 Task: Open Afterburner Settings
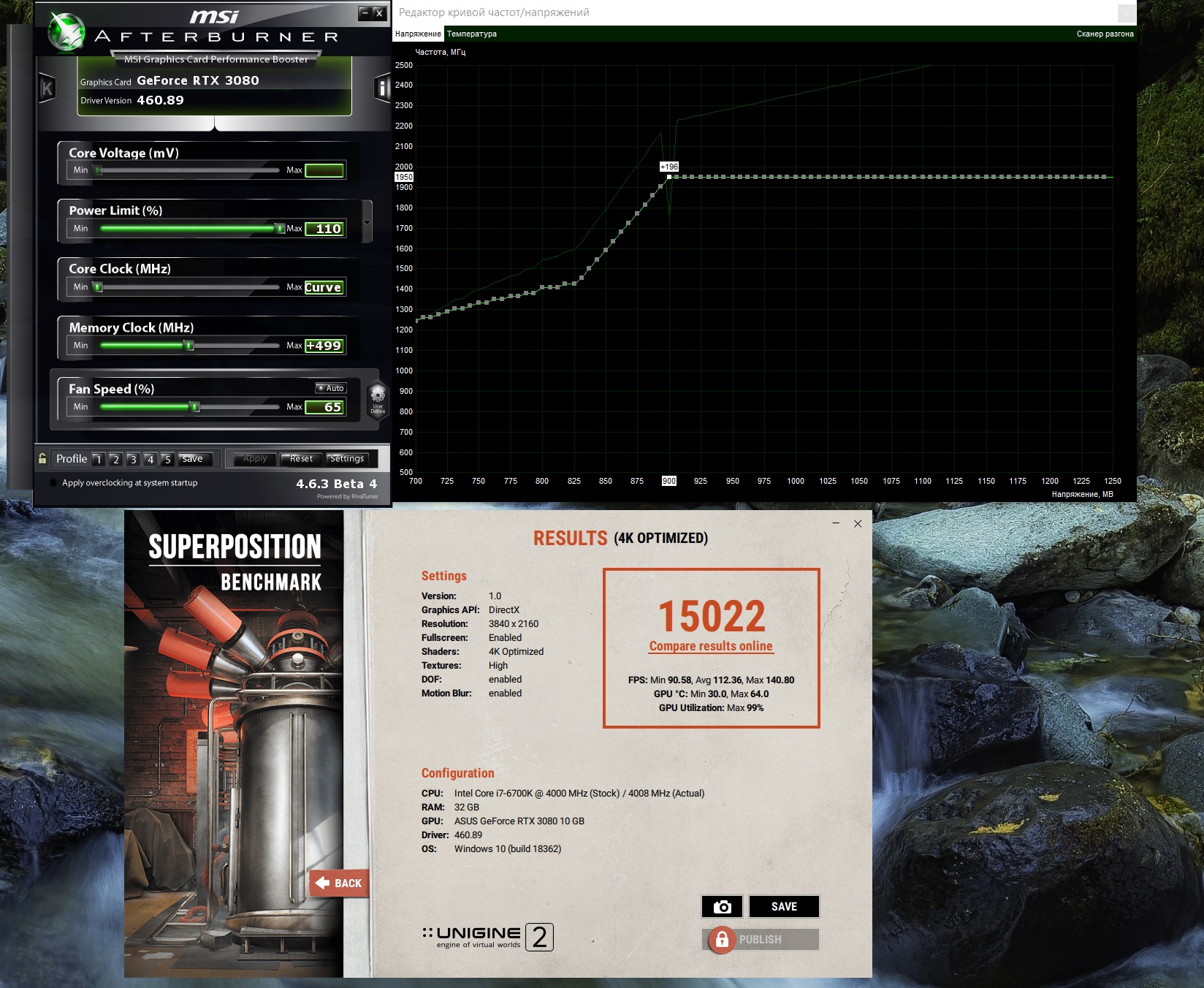click(x=347, y=459)
